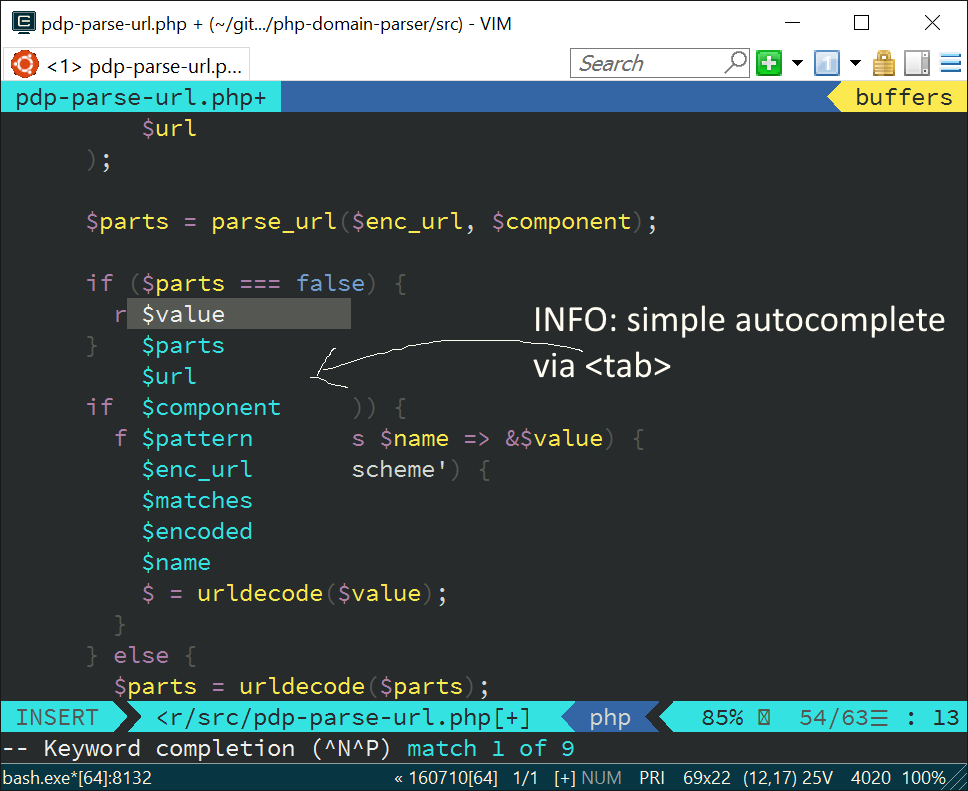This screenshot has width=968, height=791.
Task: Open the ConEmu hamburger menu icon
Action: [x=951, y=62]
